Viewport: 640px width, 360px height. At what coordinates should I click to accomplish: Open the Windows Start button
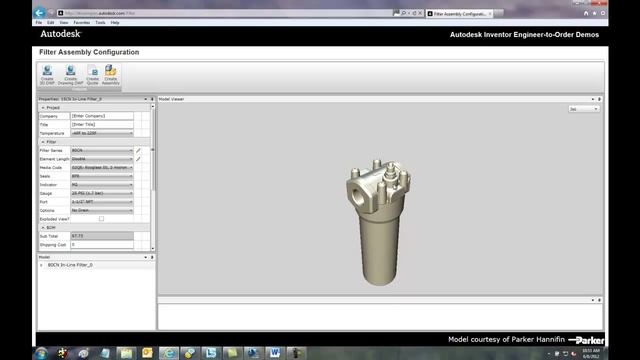pos(41,353)
